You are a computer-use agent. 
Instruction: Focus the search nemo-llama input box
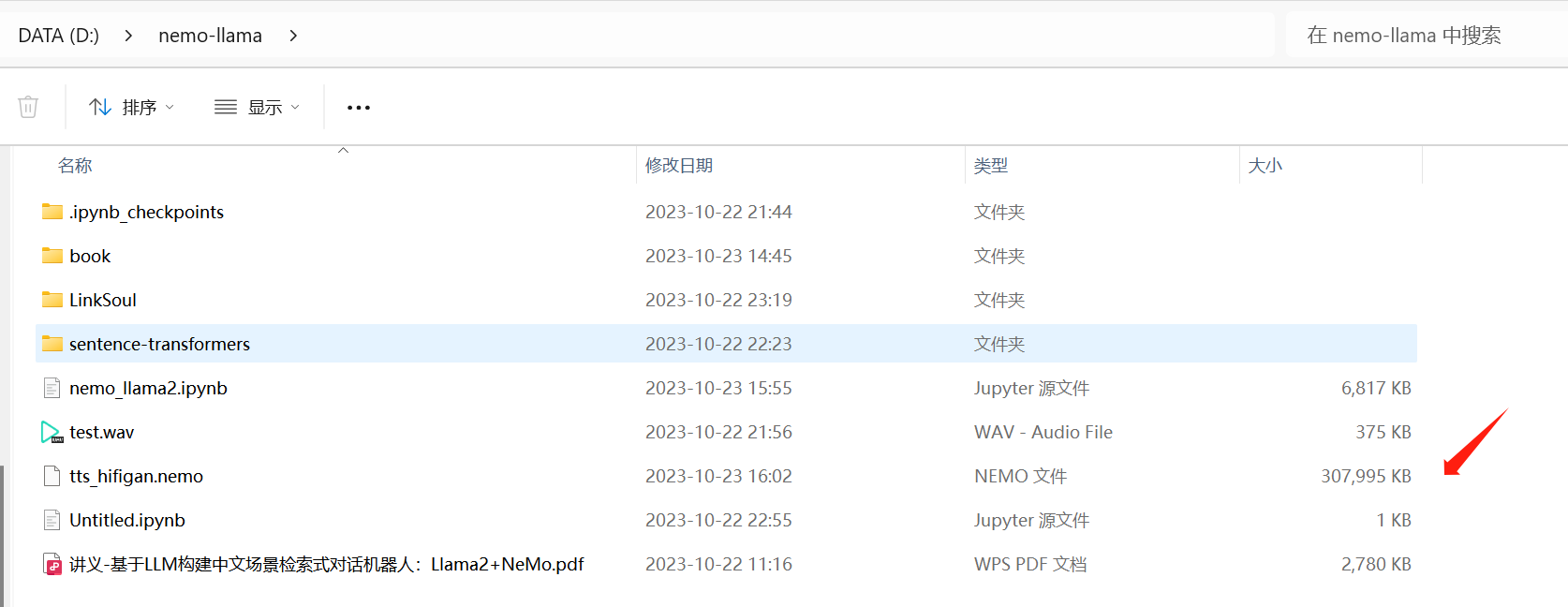(1426, 36)
